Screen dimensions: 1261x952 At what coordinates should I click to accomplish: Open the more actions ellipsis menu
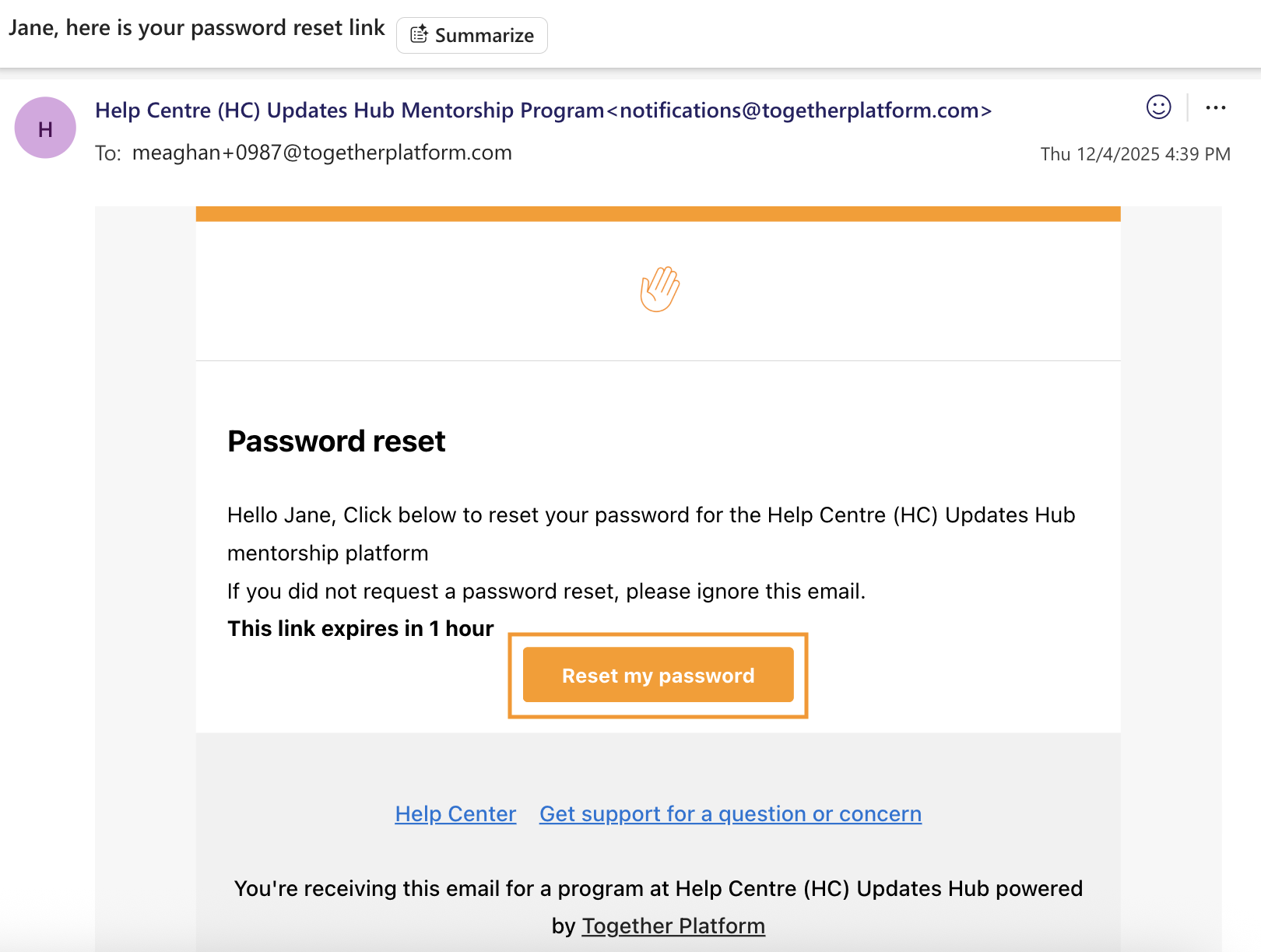coord(1215,108)
